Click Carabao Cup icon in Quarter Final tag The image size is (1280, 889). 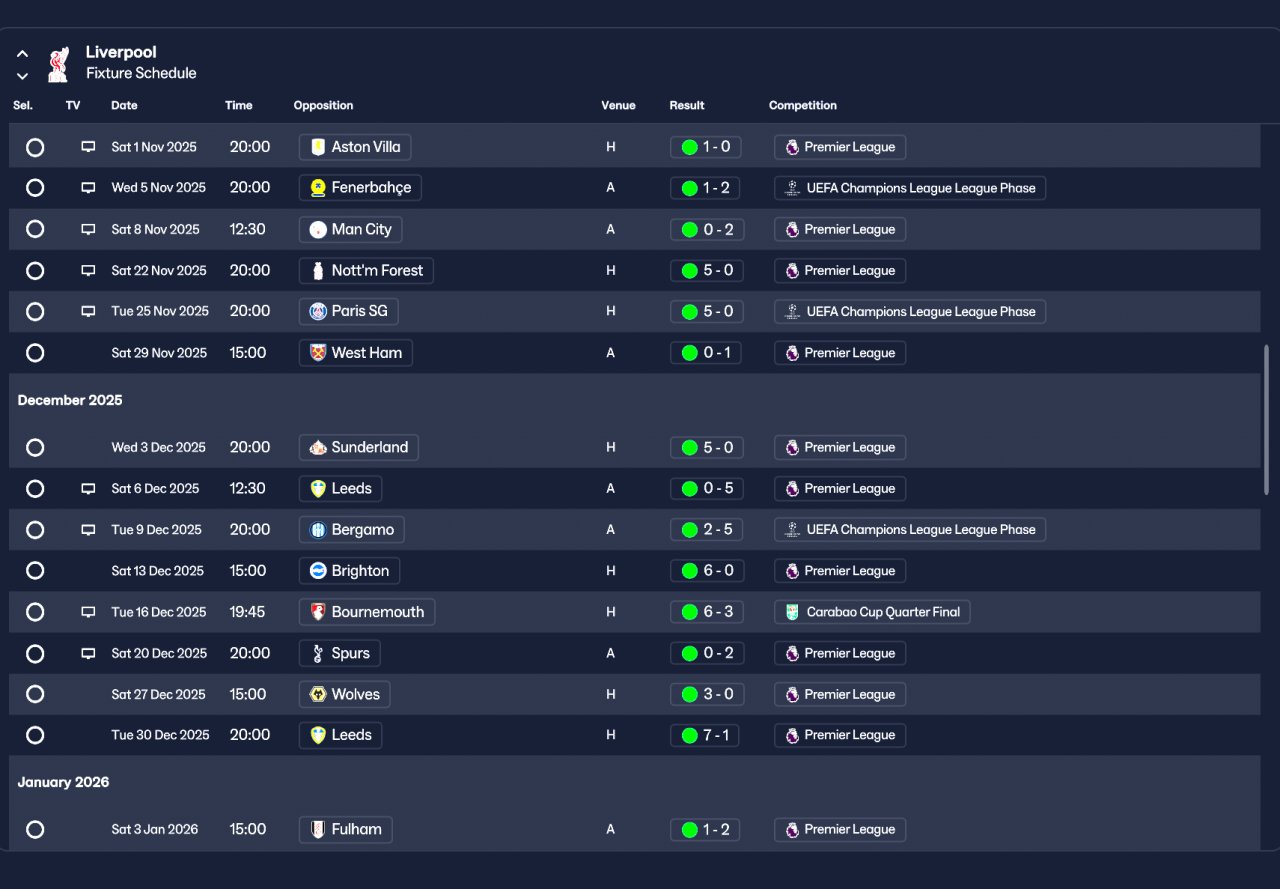pyautogui.click(x=792, y=612)
